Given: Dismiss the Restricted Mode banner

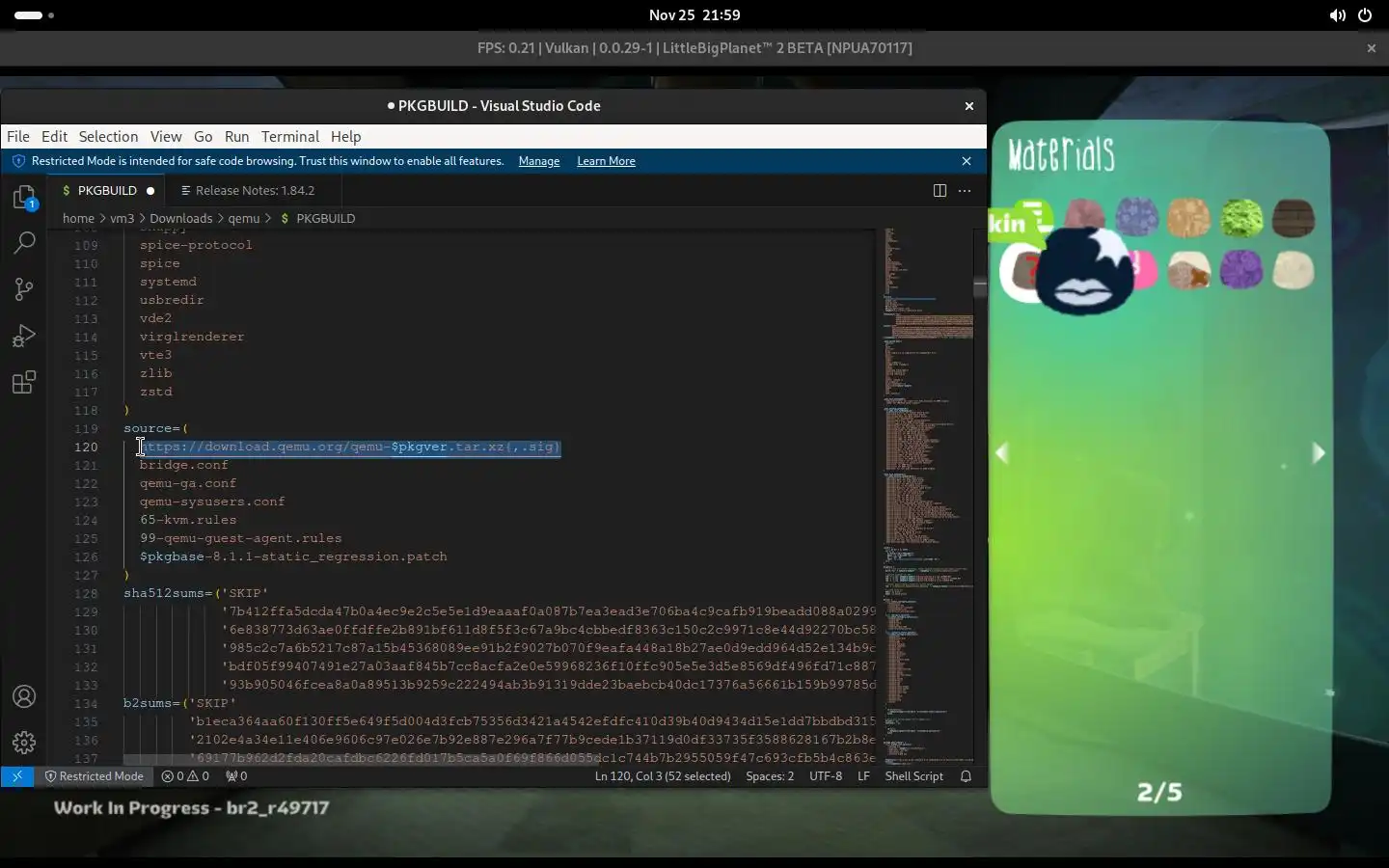Looking at the screenshot, I should (967, 161).
